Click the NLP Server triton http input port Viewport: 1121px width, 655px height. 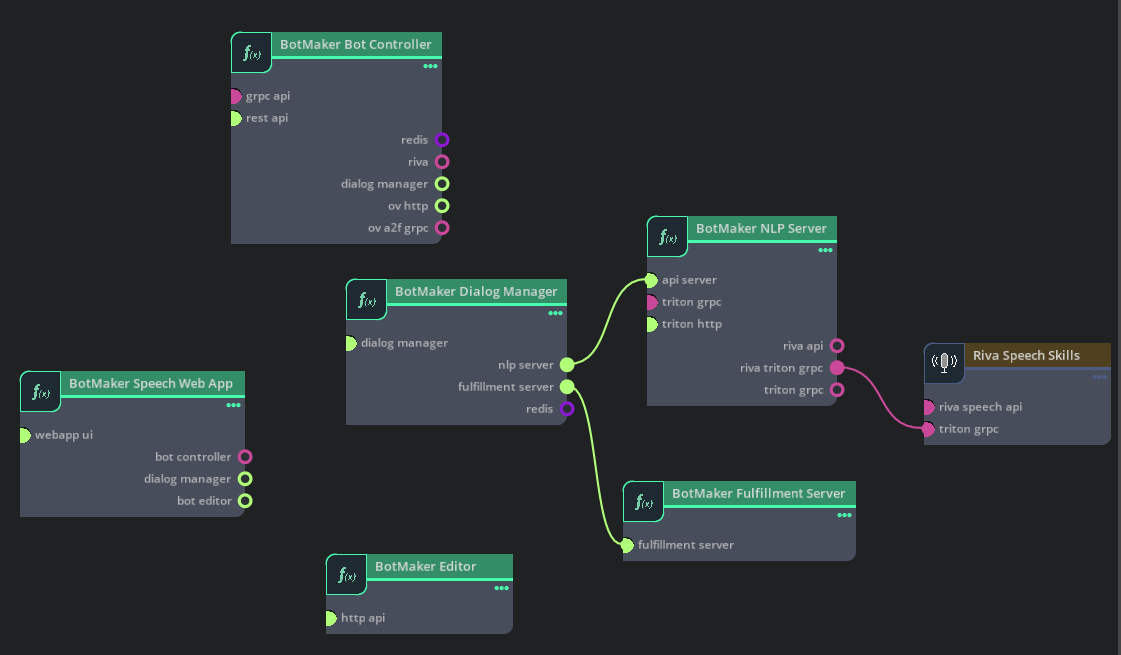click(651, 324)
